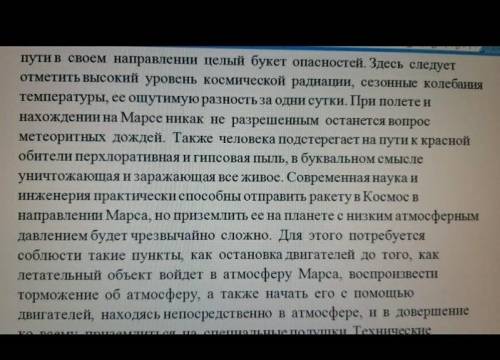Click the word "обители"
The image size is (500, 360).
tap(46, 156)
